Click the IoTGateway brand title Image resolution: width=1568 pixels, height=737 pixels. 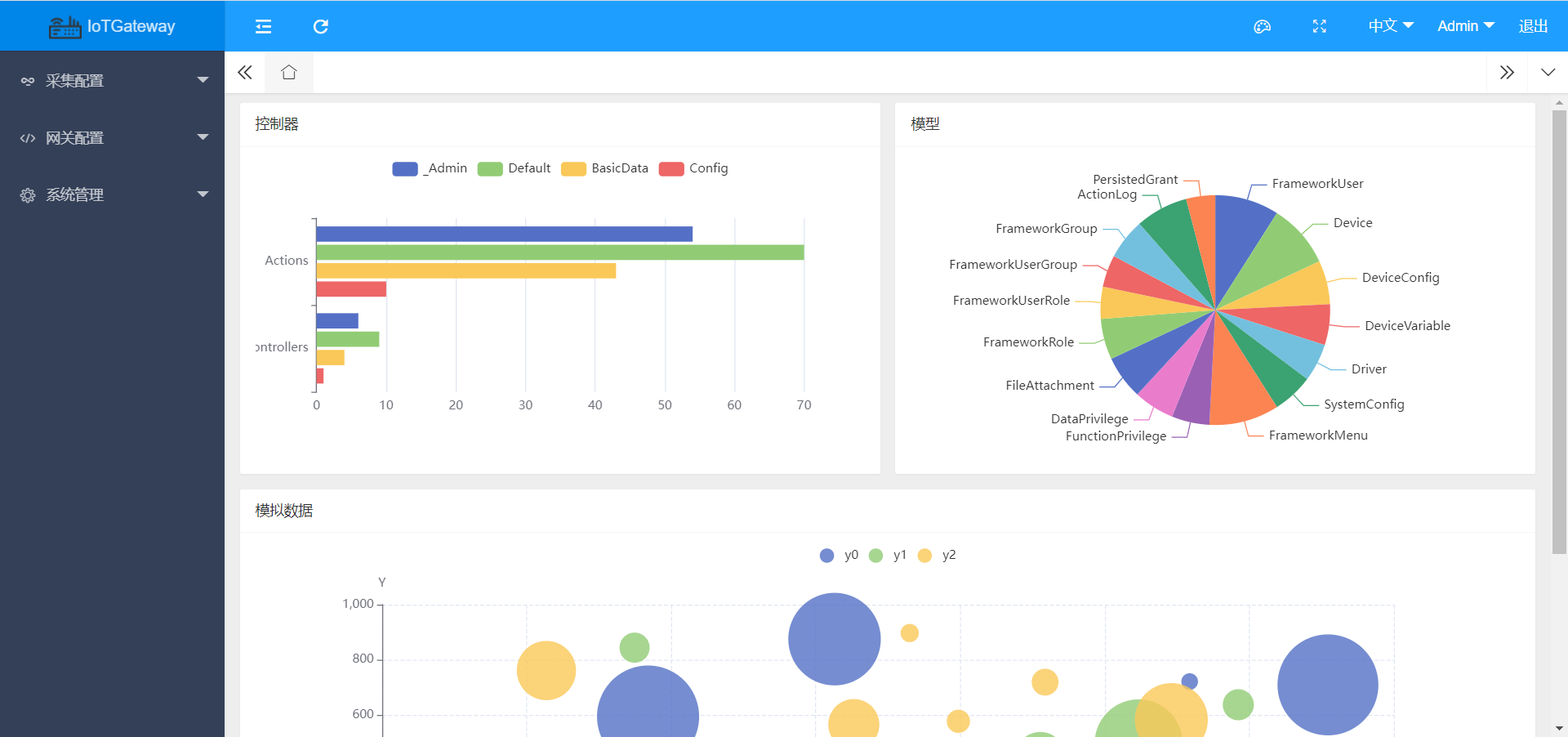131,26
